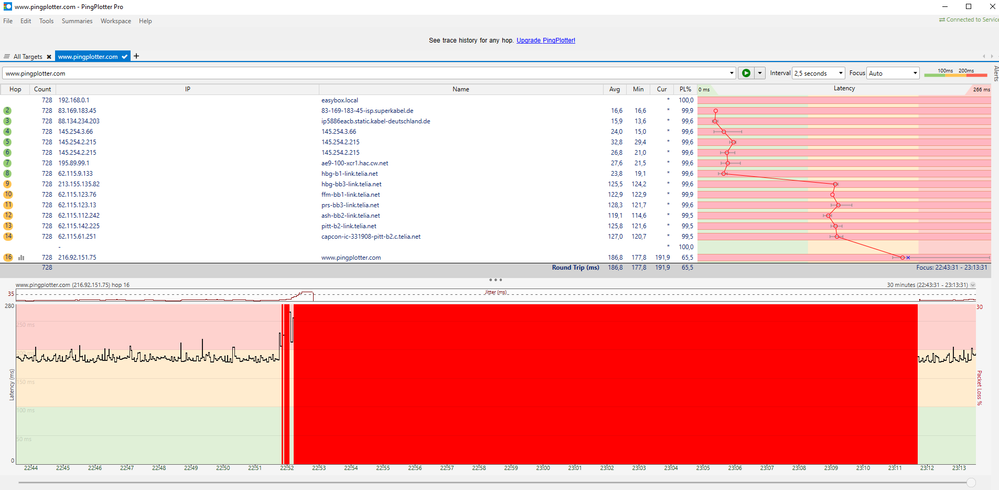
Task: Open the Tools menu
Action: click(x=46, y=21)
